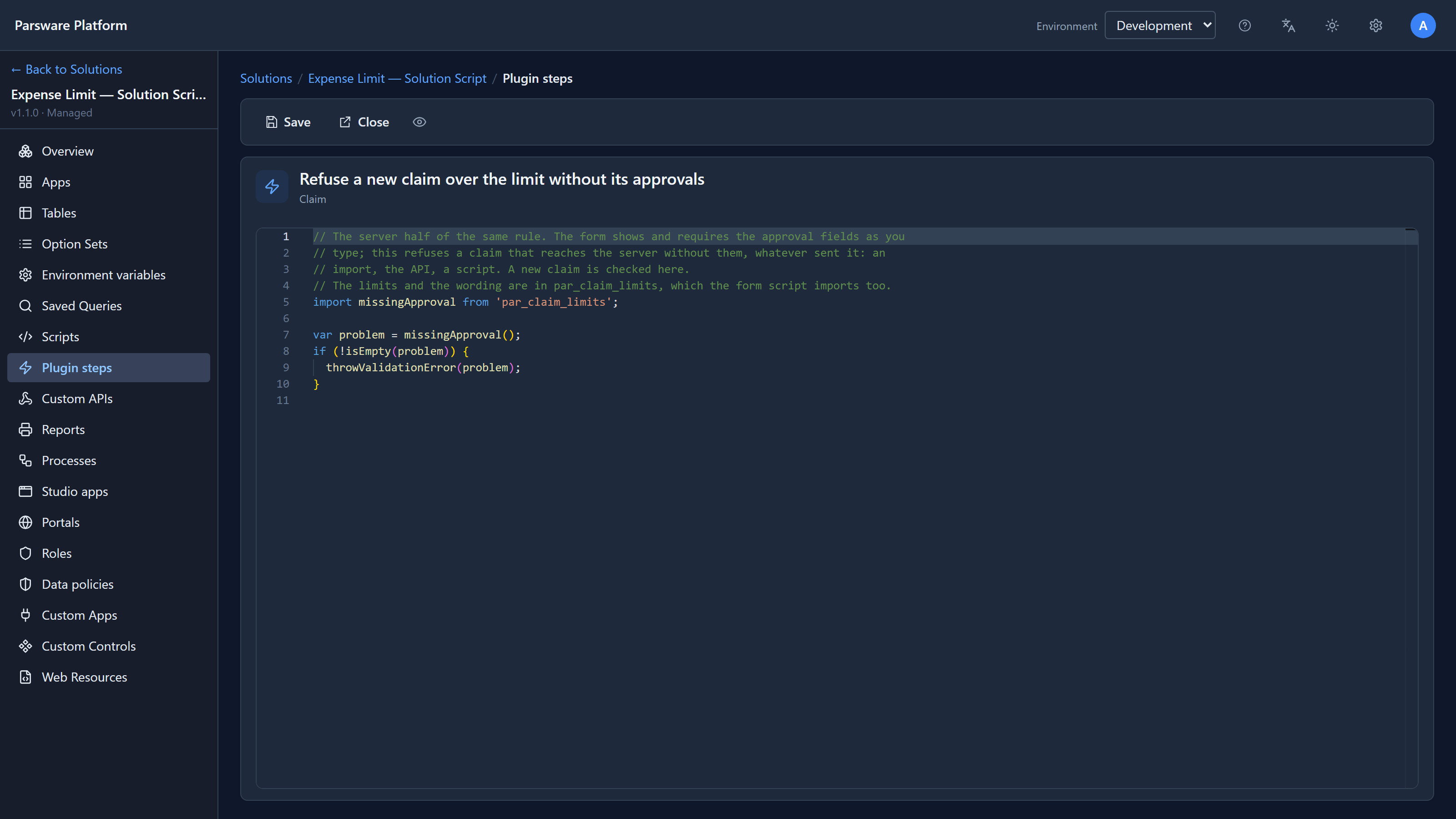Click the Option Sets list icon

[x=25, y=243]
